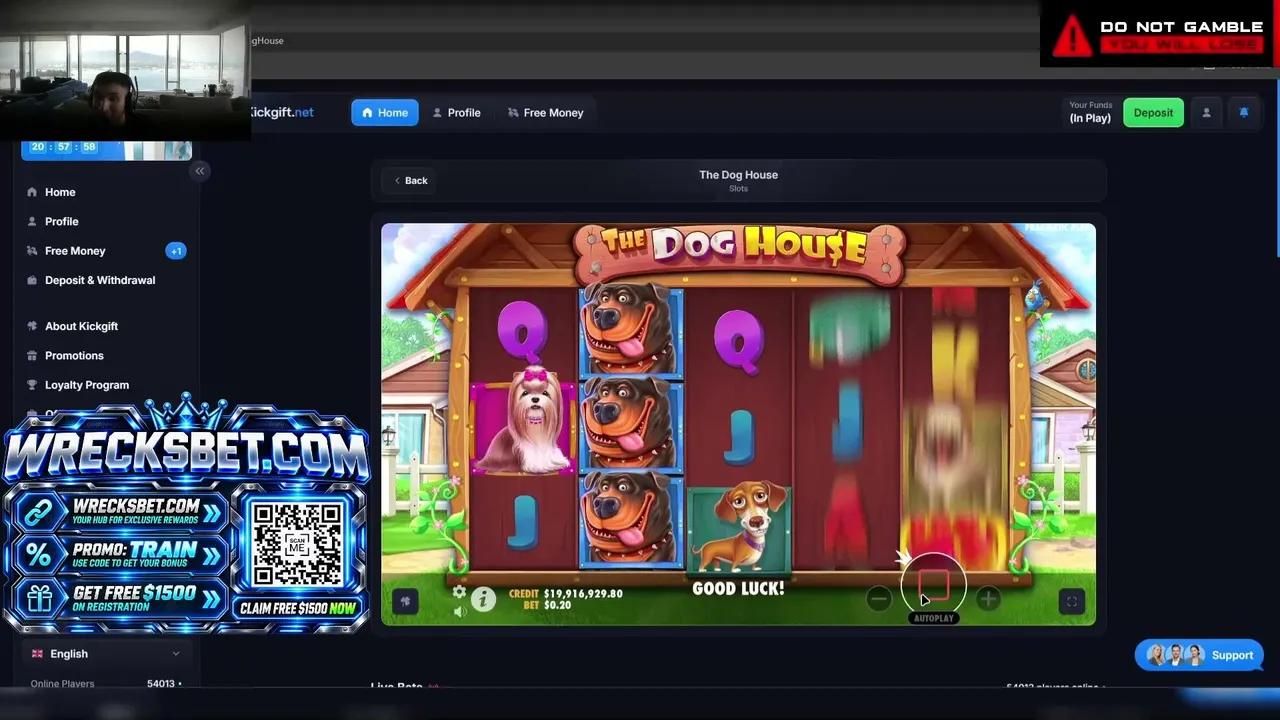1280x720 pixels.
Task: Go back from The Dog House
Action: pyautogui.click(x=410, y=181)
